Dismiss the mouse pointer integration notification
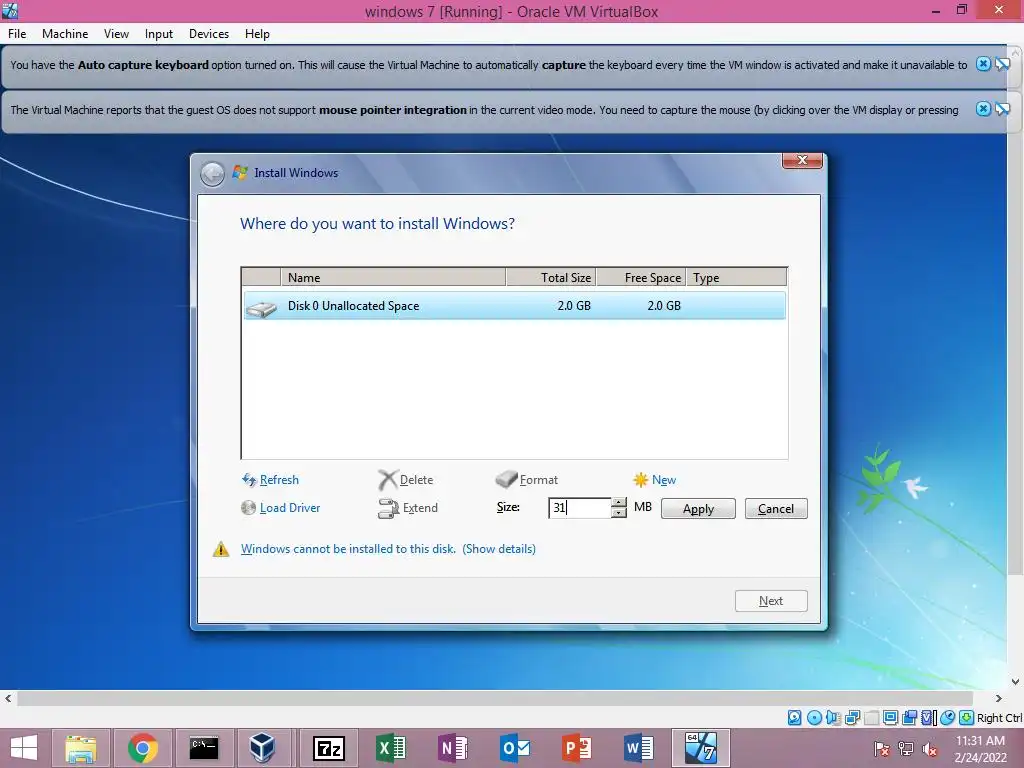The image size is (1024, 768). click(x=983, y=109)
